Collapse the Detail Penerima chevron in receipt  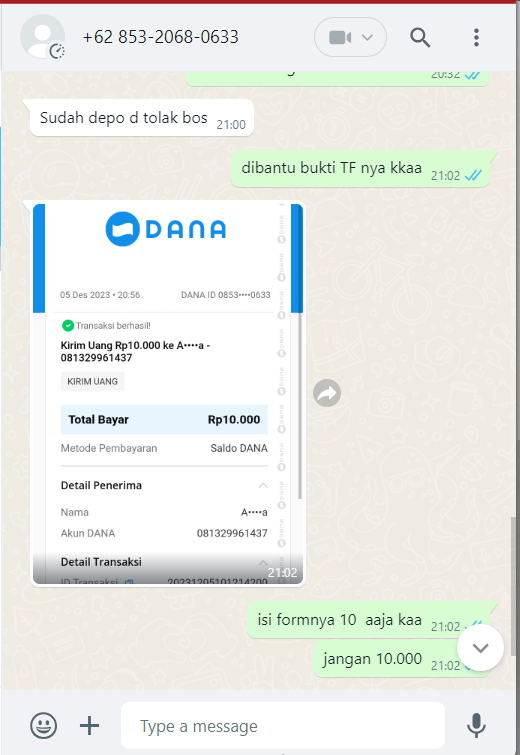click(263, 485)
